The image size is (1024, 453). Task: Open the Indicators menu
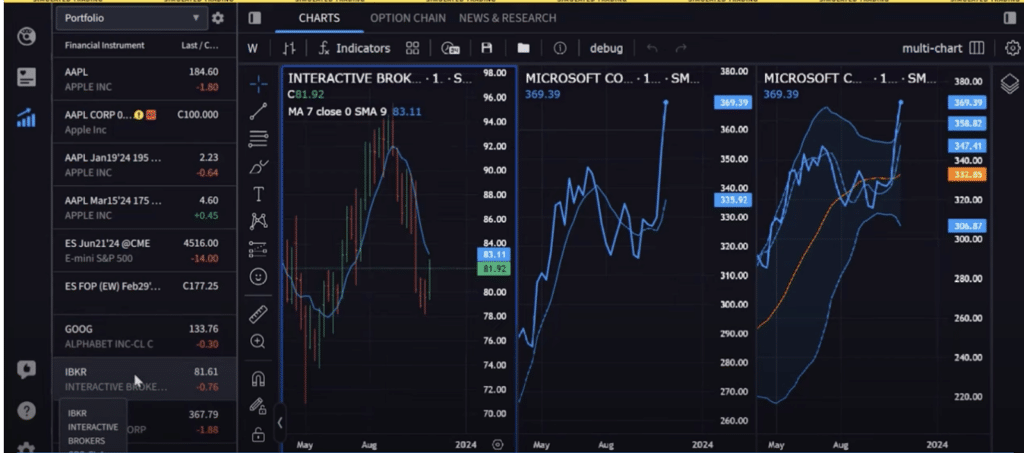(354, 48)
